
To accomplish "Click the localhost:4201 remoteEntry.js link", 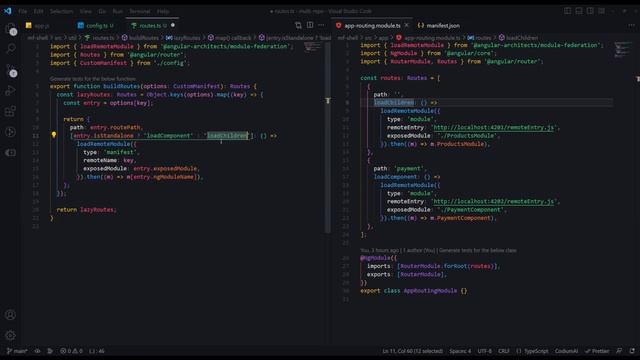I will tap(493, 127).
